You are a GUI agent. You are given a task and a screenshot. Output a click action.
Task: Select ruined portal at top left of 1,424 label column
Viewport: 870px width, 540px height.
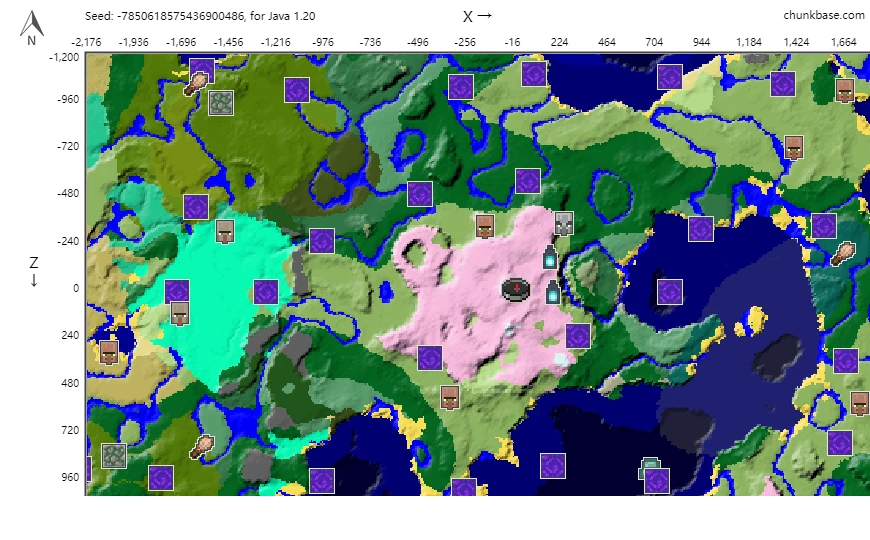783,84
